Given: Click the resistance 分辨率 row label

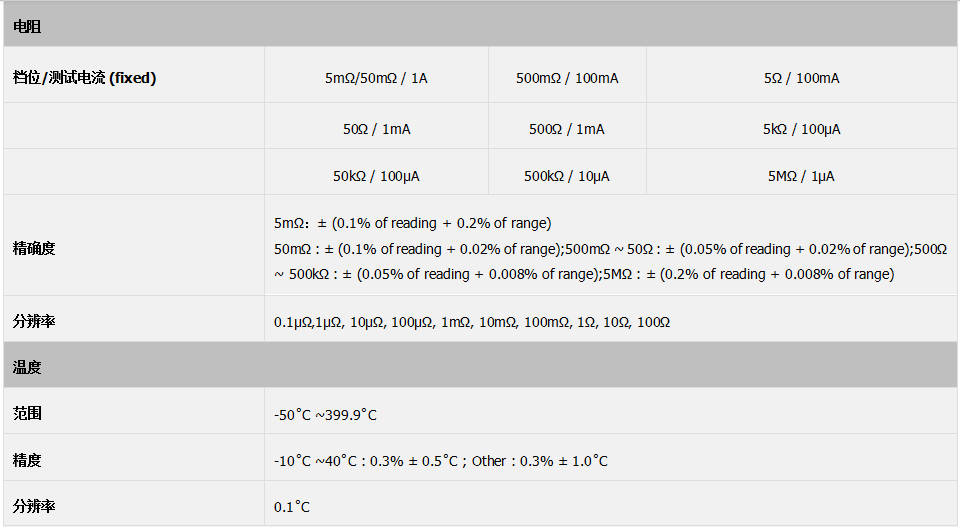Looking at the screenshot, I should (x=34, y=321).
